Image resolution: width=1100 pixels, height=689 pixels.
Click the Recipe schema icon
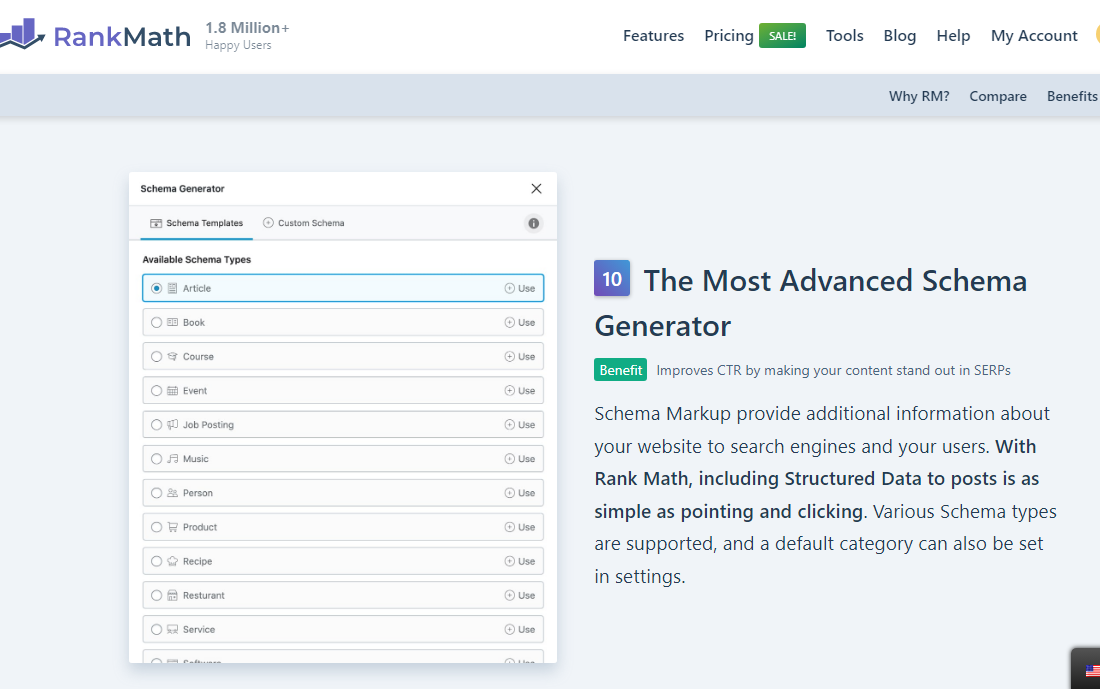pos(171,560)
